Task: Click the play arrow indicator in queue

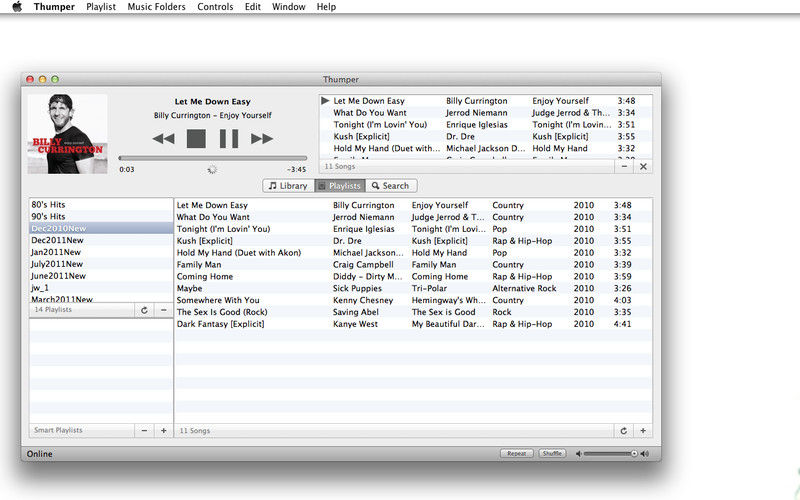Action: point(325,101)
